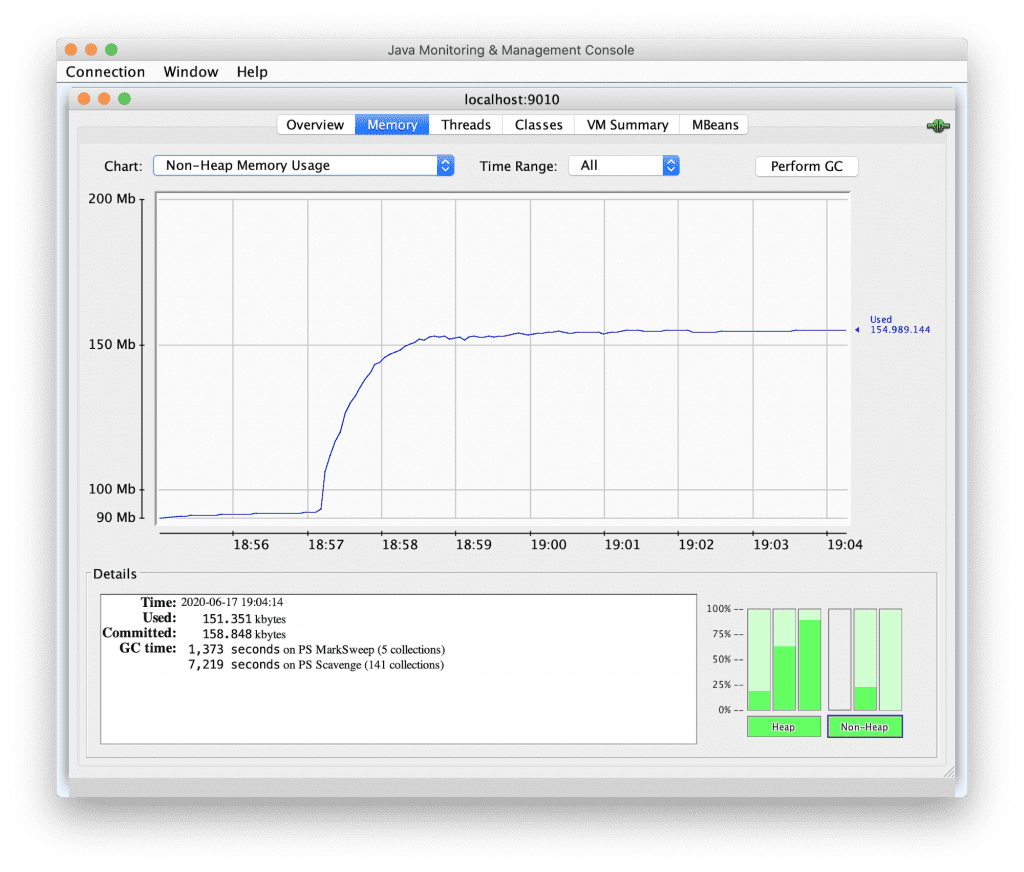1024x872 pixels.
Task: Click the last Non-Heap memory pool bar
Action: click(x=891, y=660)
